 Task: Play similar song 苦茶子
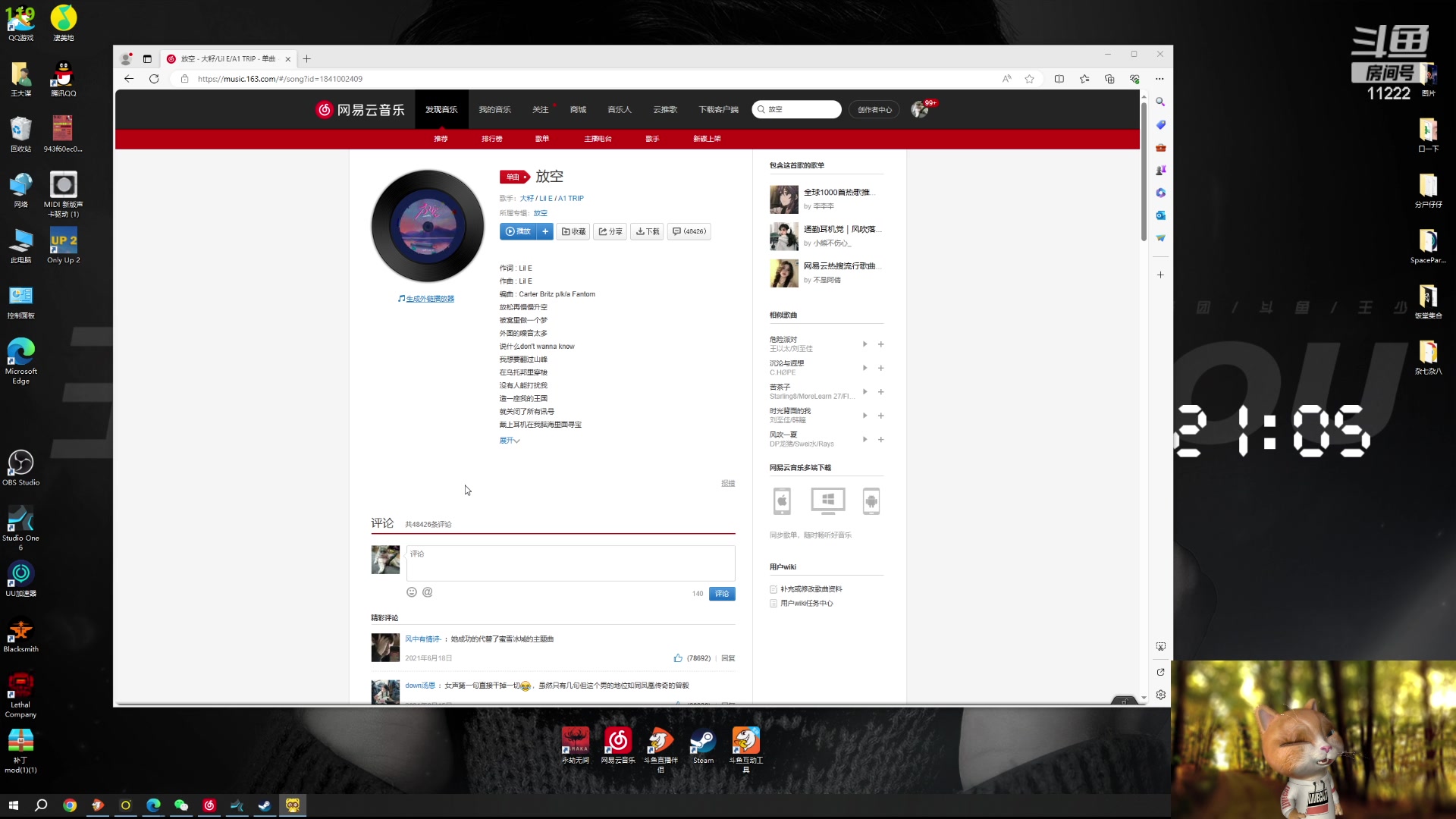tap(864, 392)
